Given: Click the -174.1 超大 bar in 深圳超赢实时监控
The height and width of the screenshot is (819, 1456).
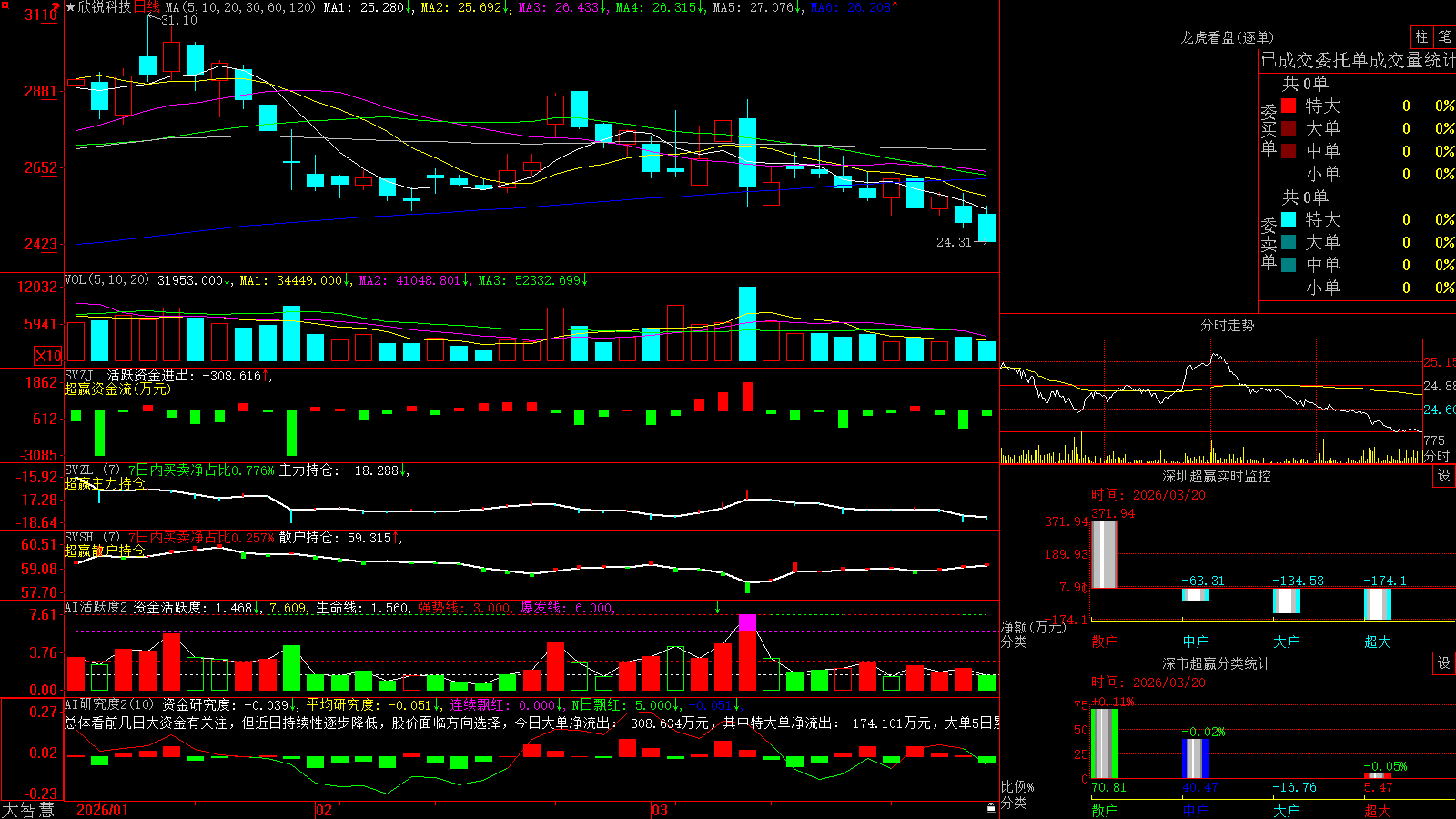Looking at the screenshot, I should tap(1378, 604).
